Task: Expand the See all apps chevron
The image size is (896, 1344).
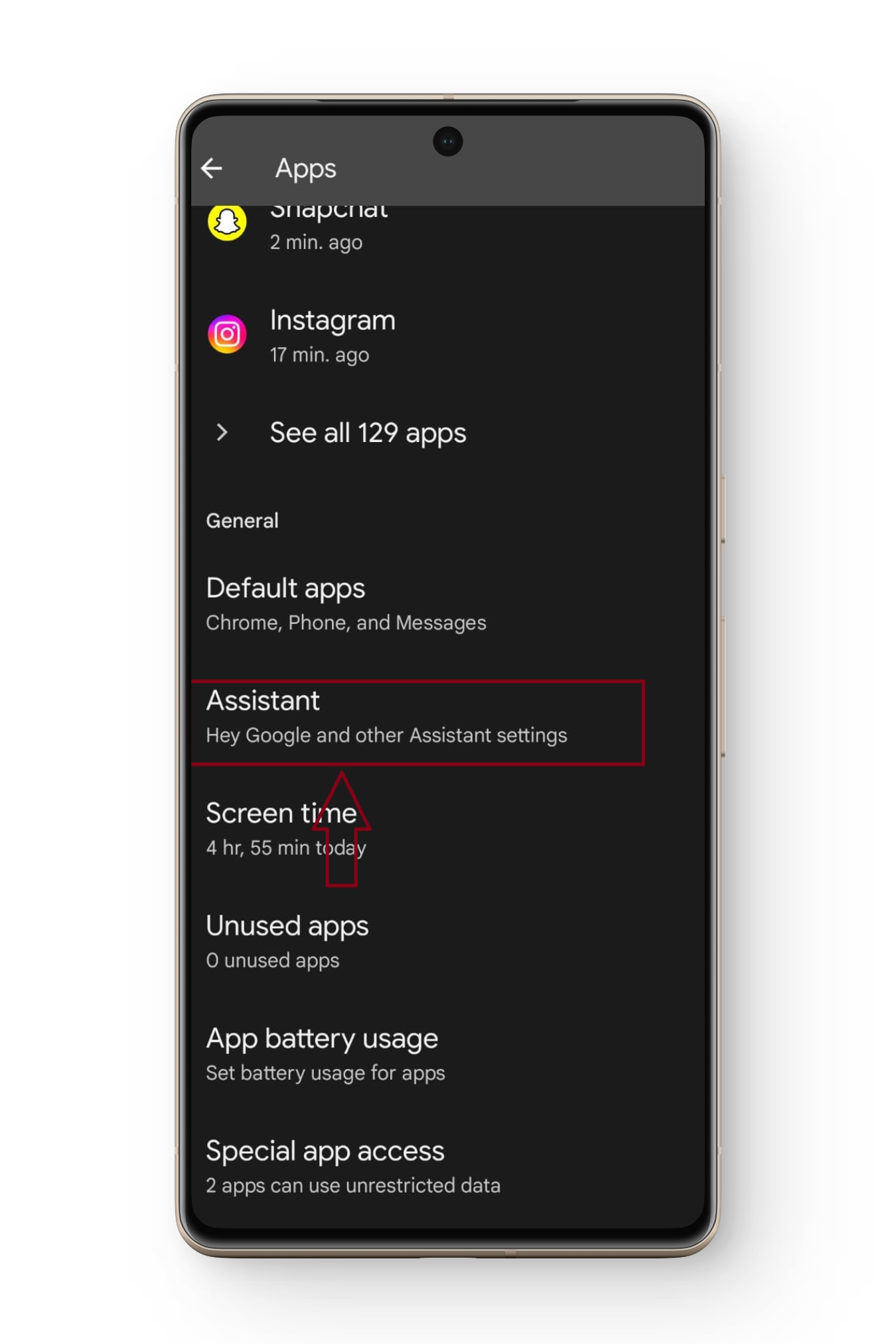Action: [x=222, y=433]
